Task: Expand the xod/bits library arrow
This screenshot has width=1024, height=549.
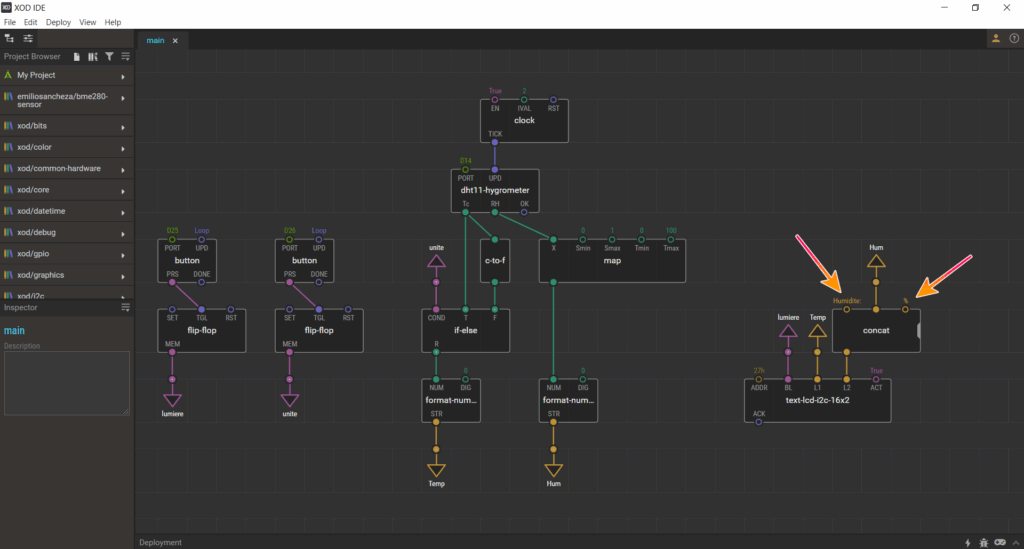Action: (x=123, y=127)
